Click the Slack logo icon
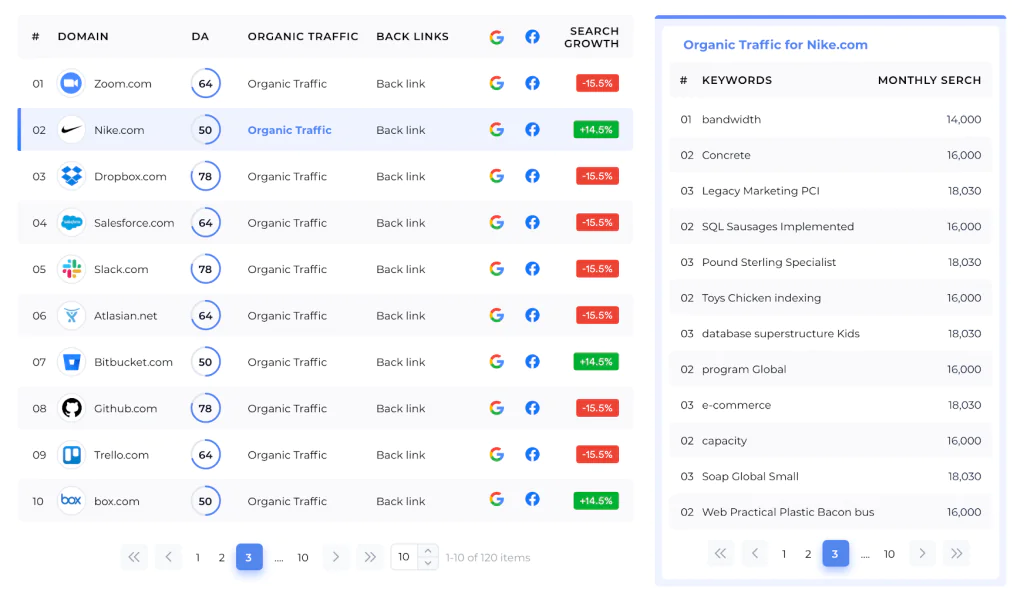Screen dimensions: 1024x610 pos(71,269)
